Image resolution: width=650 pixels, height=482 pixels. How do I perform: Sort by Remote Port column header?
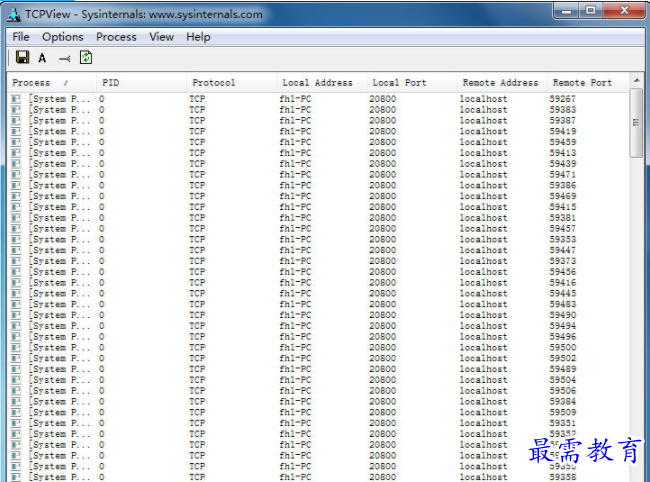pyautogui.click(x=587, y=82)
